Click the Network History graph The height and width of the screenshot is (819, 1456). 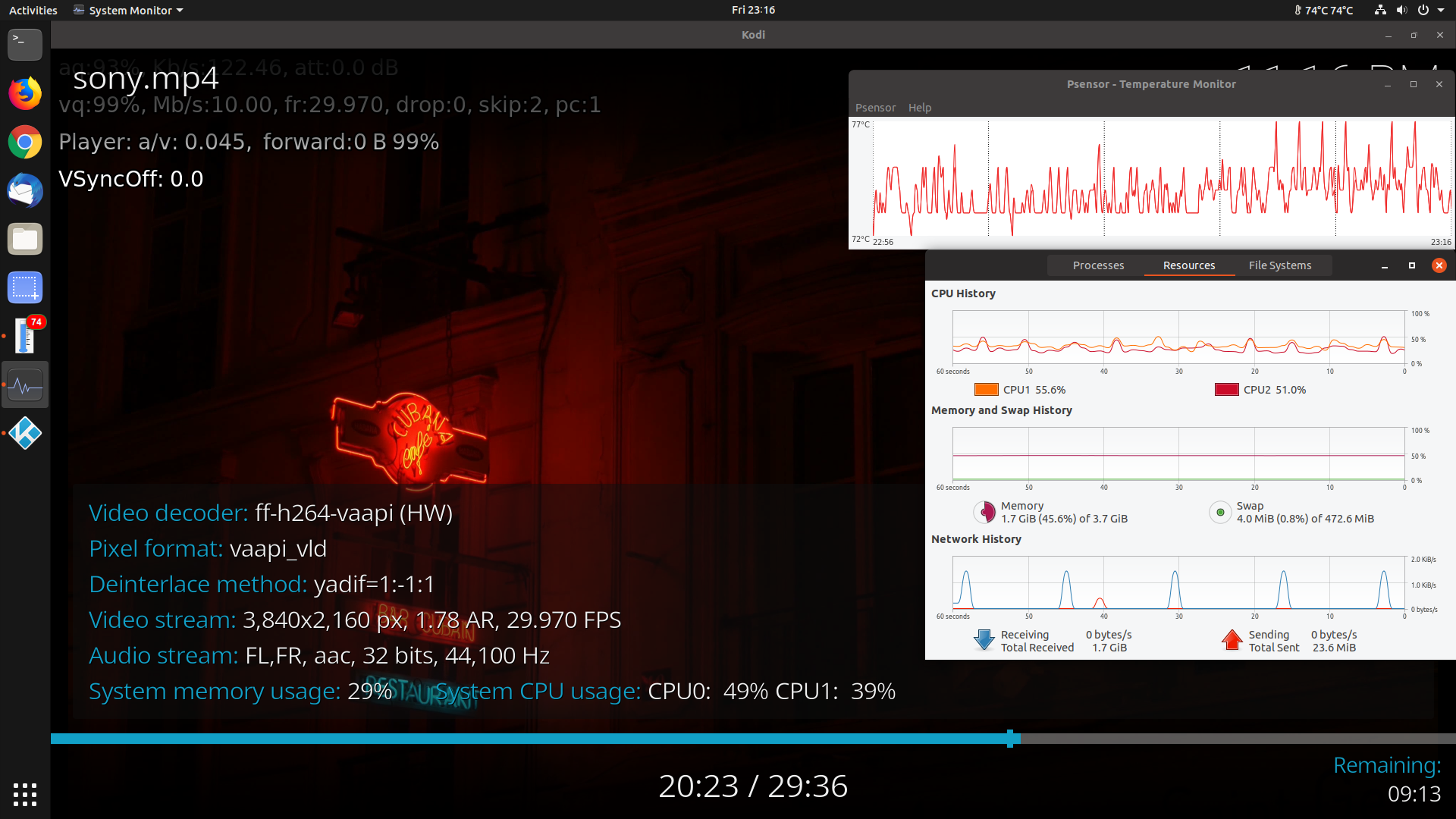click(1178, 582)
